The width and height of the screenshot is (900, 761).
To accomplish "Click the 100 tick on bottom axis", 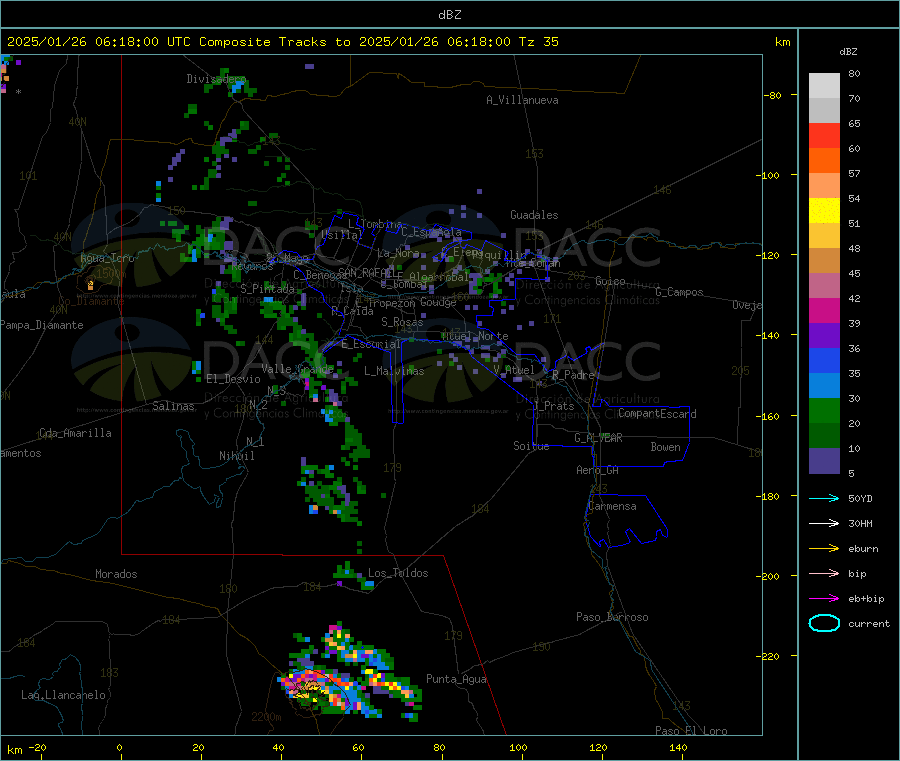I will click(518, 748).
